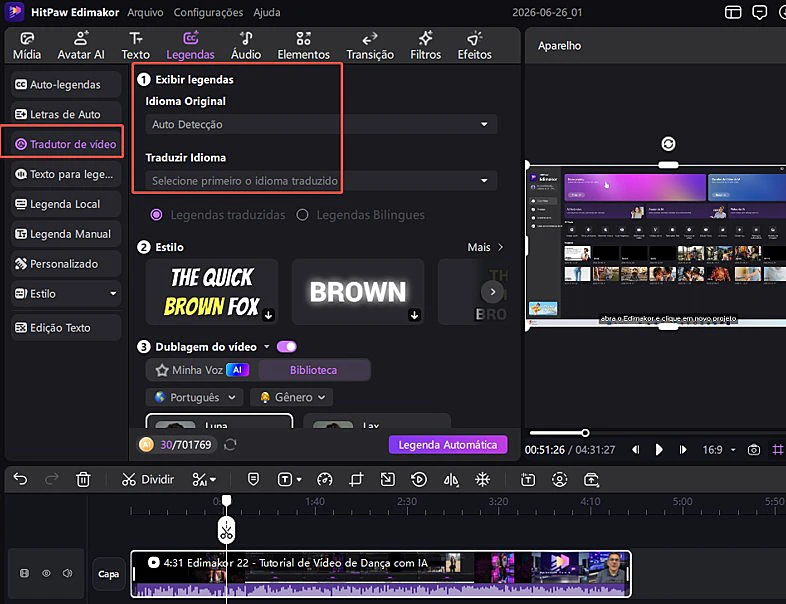Open the Personalizado option
Image resolution: width=786 pixels, height=604 pixels.
tap(66, 264)
